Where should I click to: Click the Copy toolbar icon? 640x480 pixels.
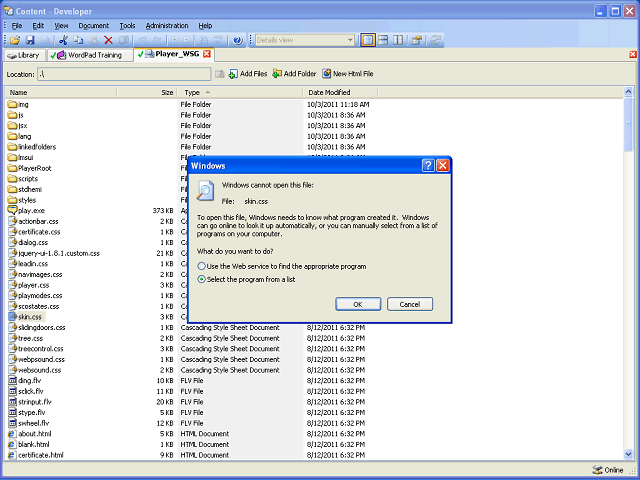[x=78, y=40]
